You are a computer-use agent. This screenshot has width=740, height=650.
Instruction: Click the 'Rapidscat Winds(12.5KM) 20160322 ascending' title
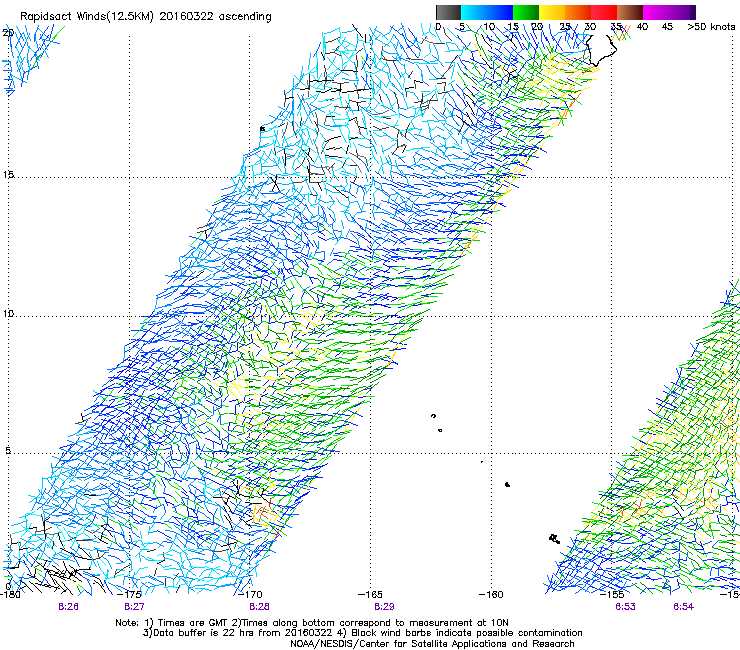146,17
